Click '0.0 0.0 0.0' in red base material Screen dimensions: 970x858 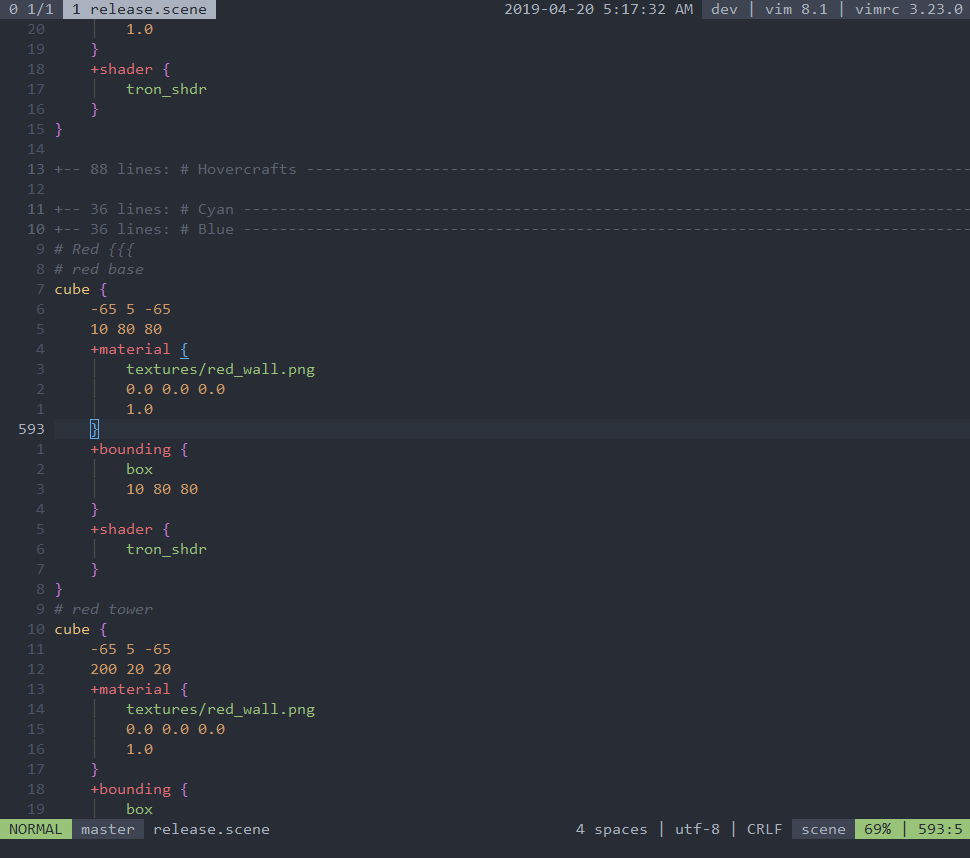(x=176, y=389)
